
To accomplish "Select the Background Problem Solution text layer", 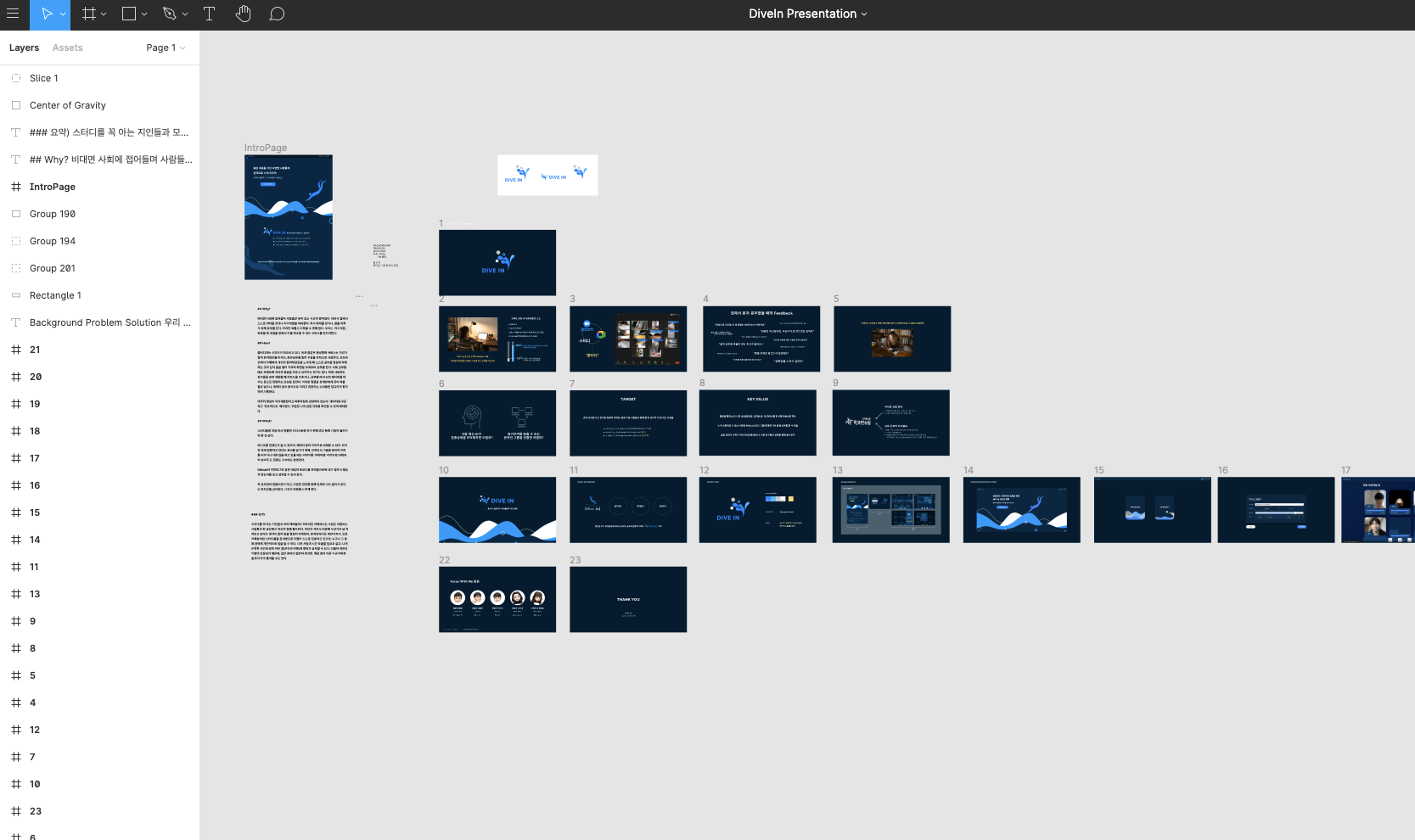I will coord(100,322).
